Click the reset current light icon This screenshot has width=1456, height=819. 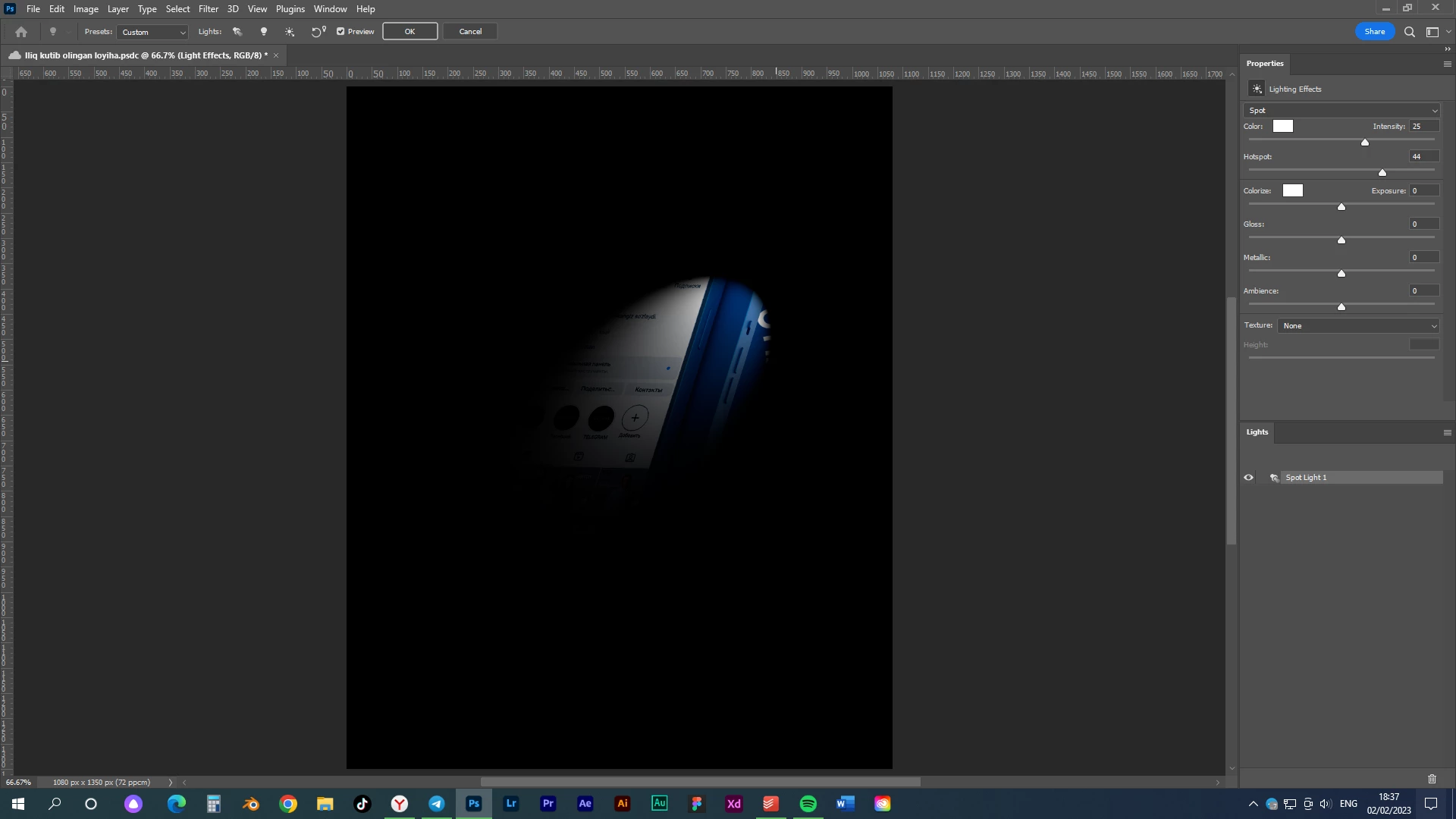tap(318, 32)
